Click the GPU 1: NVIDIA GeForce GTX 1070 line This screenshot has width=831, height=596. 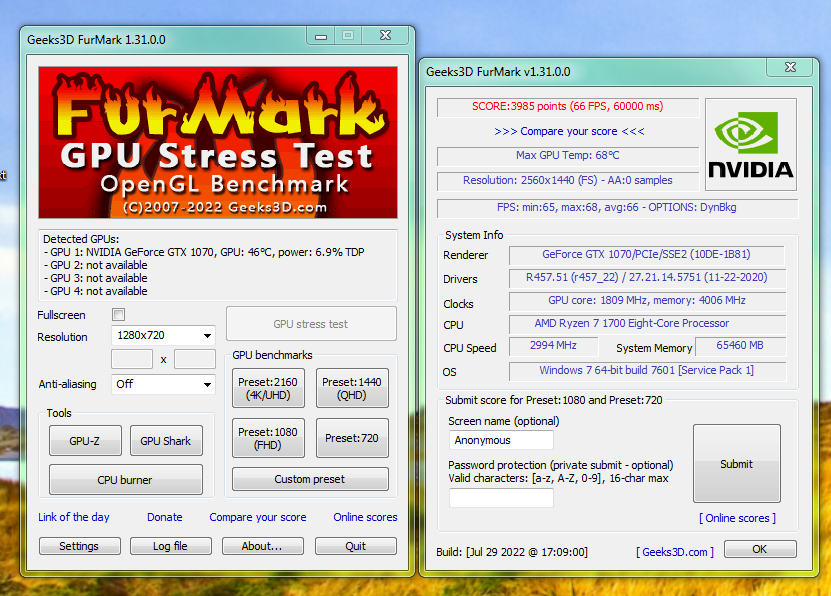204,252
